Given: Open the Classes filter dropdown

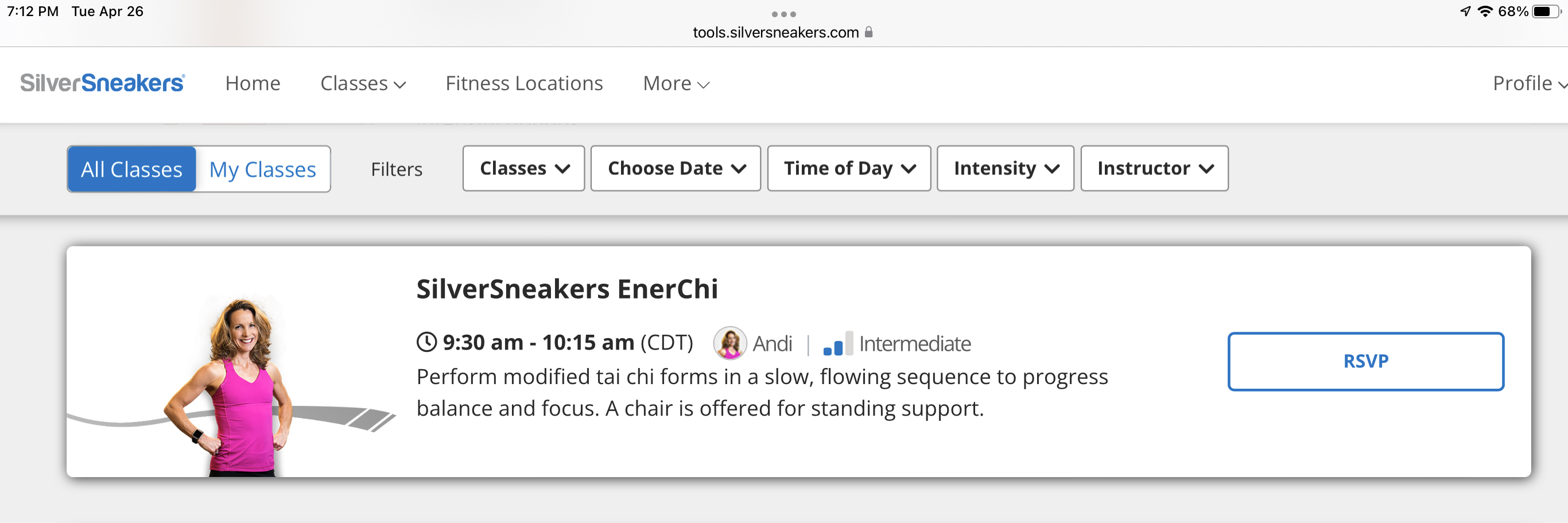Looking at the screenshot, I should click(x=523, y=169).
